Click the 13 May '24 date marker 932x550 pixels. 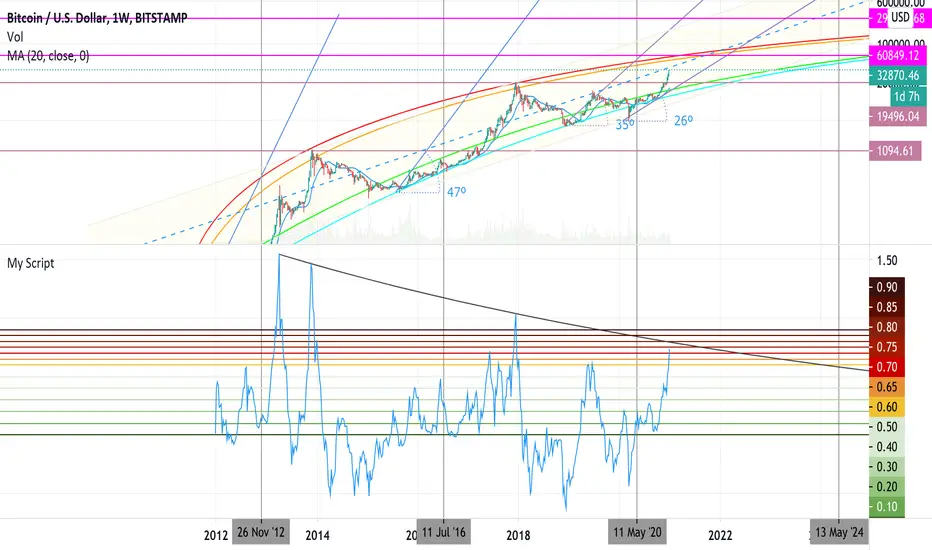[x=839, y=532]
